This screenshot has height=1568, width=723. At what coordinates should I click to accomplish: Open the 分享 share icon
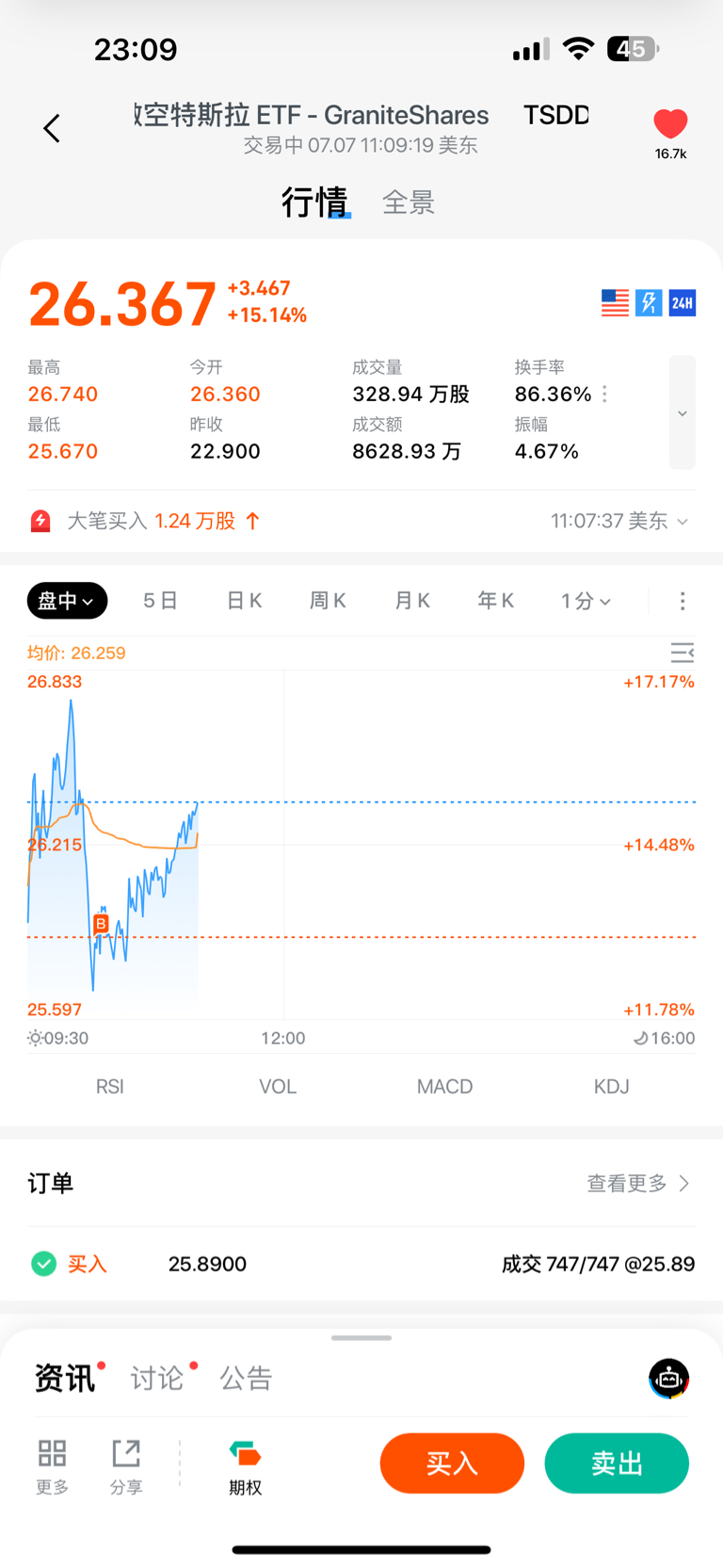(x=126, y=1465)
